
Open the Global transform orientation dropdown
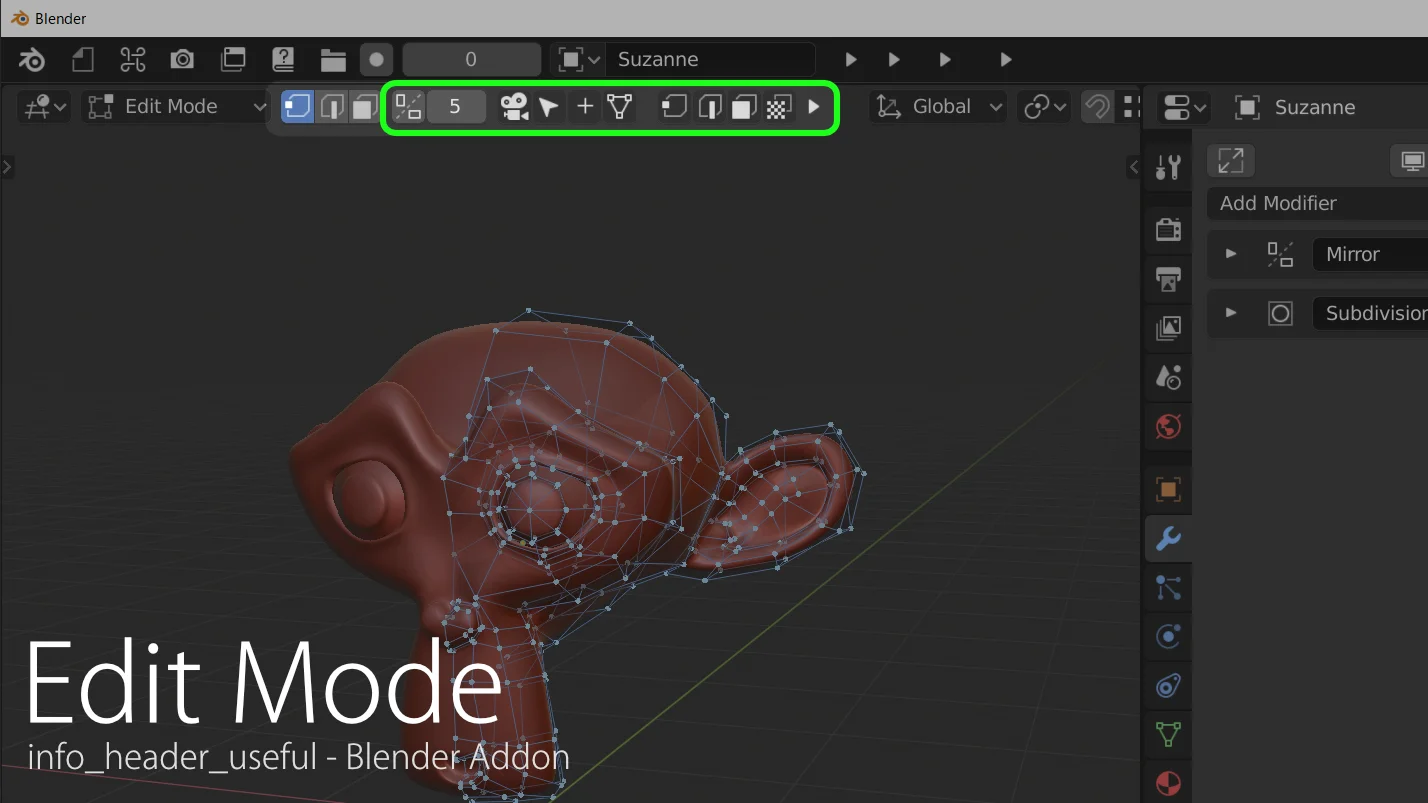click(x=939, y=106)
